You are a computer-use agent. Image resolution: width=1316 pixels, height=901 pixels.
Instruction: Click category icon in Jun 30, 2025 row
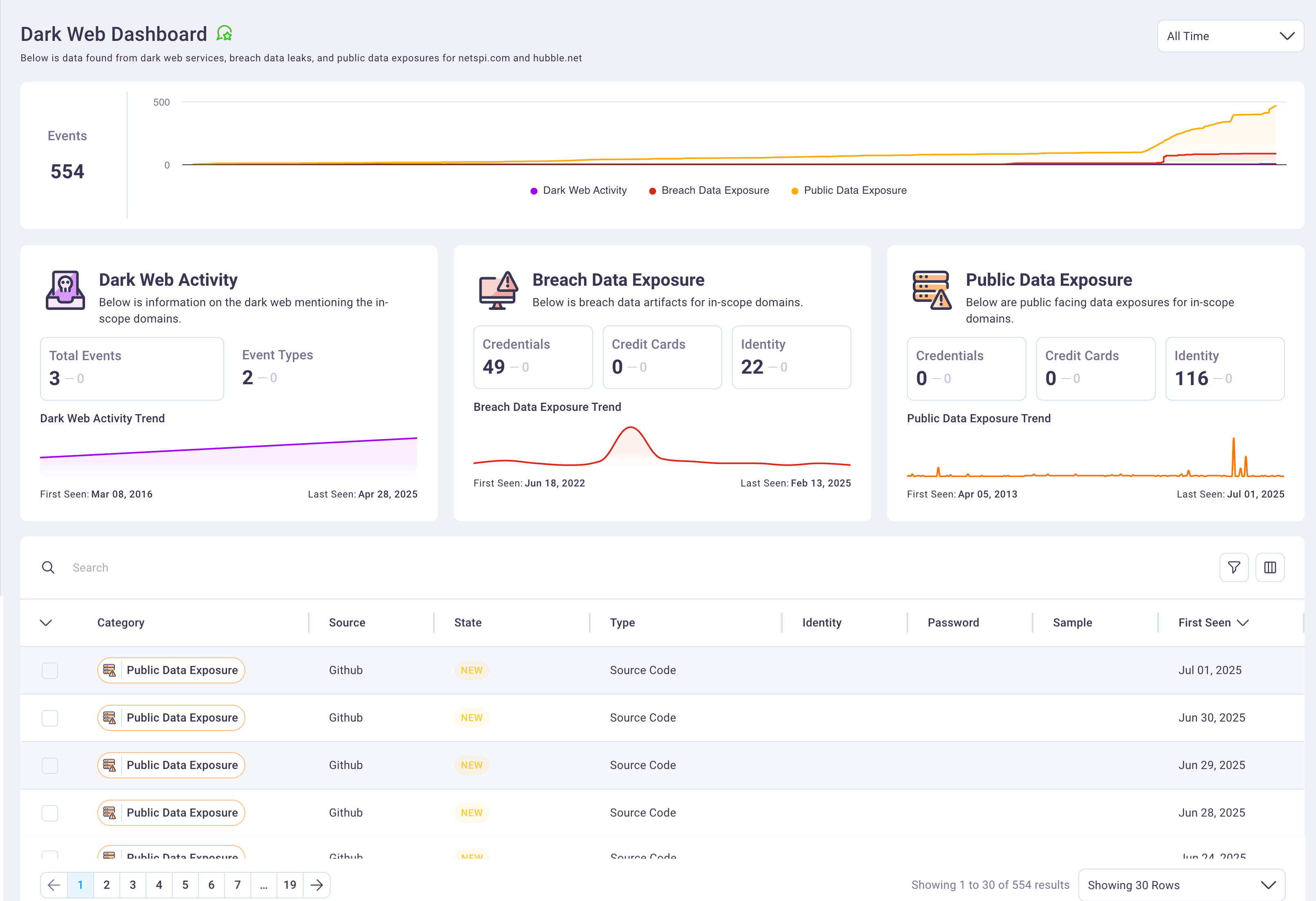point(109,717)
